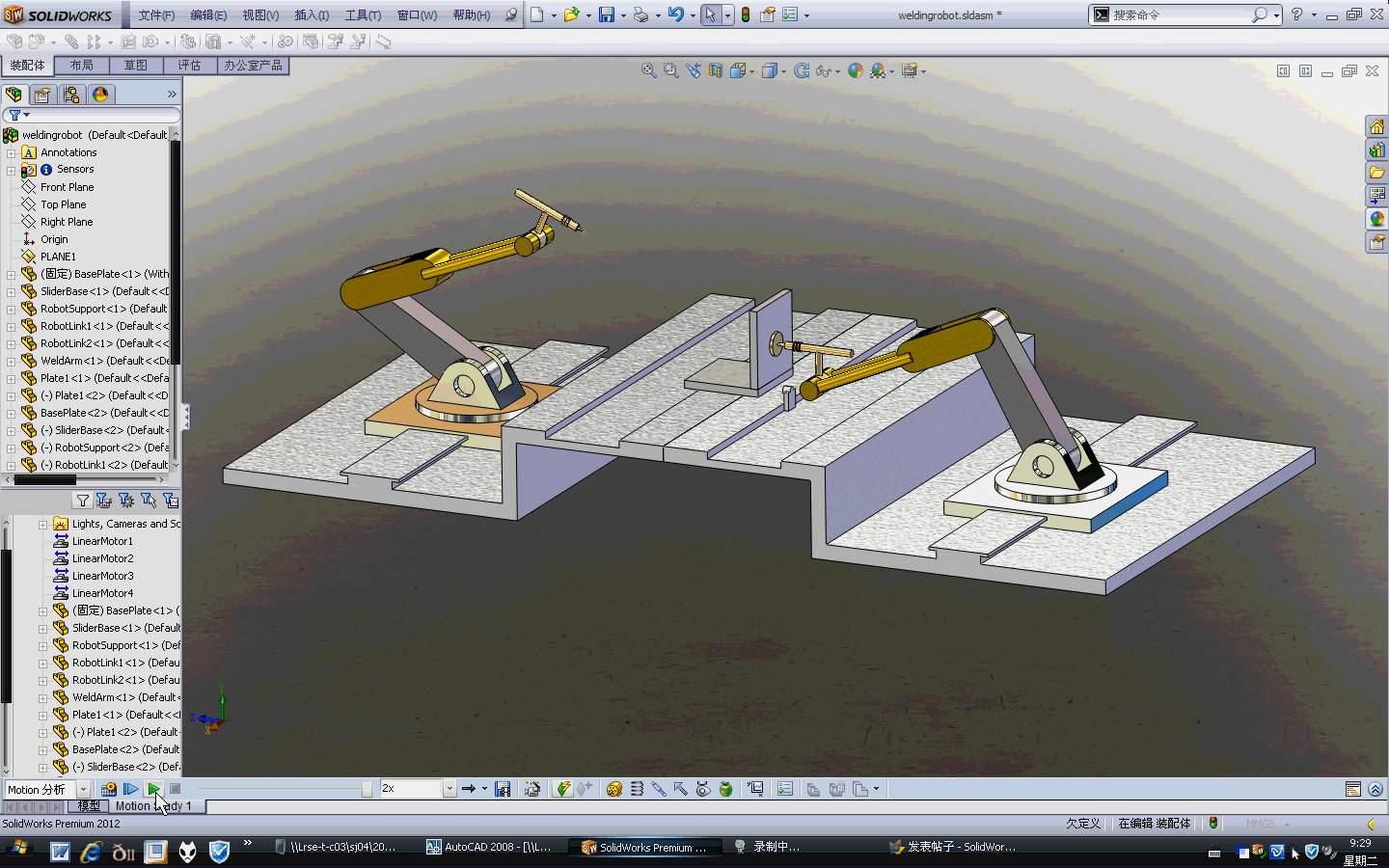Toggle the Filter Animated button
The width and height of the screenshot is (1389, 868).
tap(104, 501)
